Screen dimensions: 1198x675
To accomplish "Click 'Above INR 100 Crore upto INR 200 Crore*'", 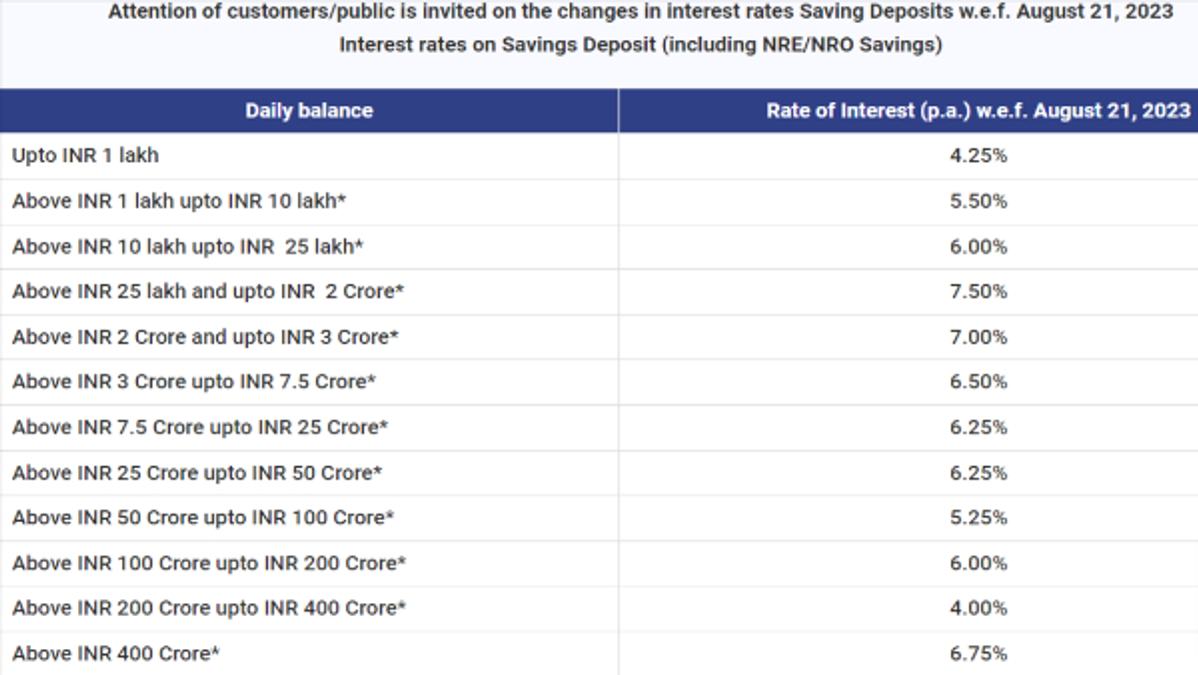I will click(x=209, y=563).
